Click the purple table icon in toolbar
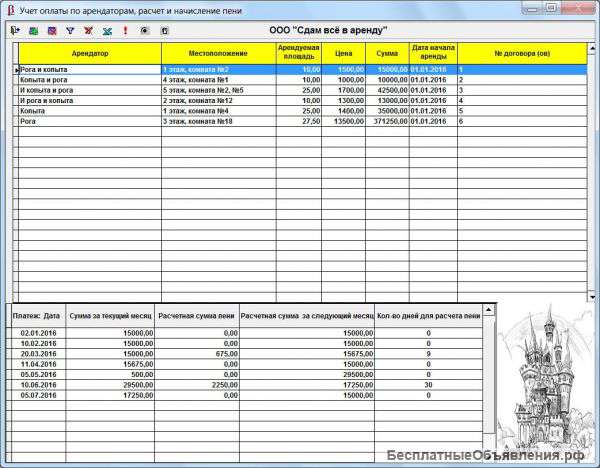 click(51, 31)
